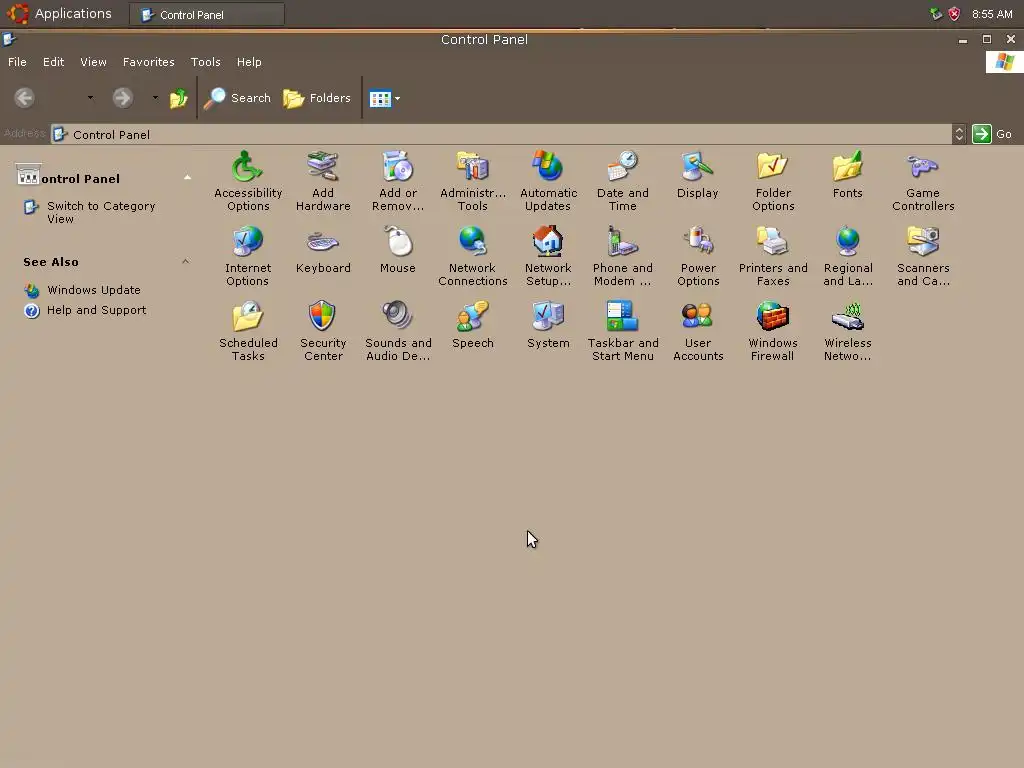Open Mouse settings

(398, 250)
